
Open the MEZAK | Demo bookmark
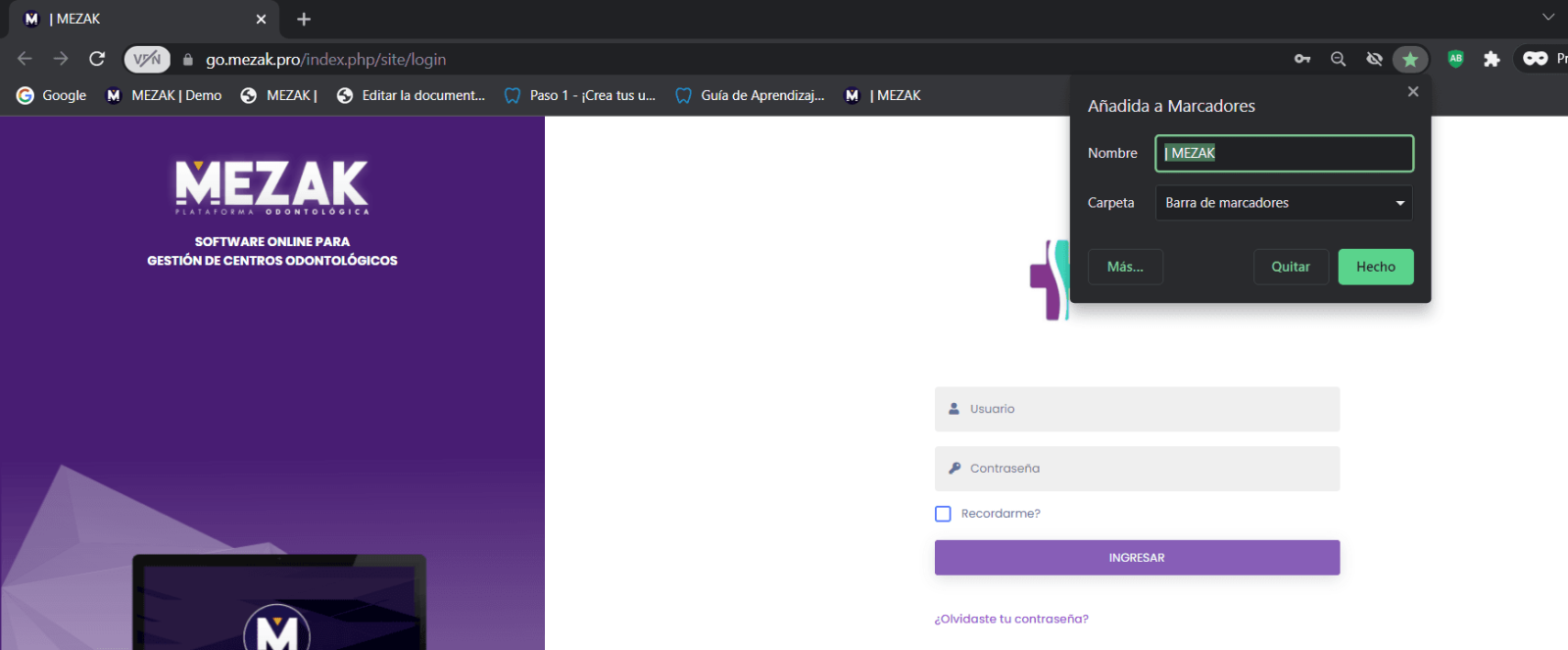click(x=165, y=95)
